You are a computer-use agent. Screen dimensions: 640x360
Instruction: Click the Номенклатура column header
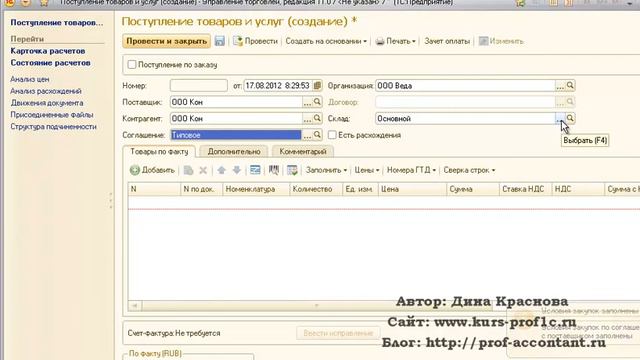click(256, 189)
